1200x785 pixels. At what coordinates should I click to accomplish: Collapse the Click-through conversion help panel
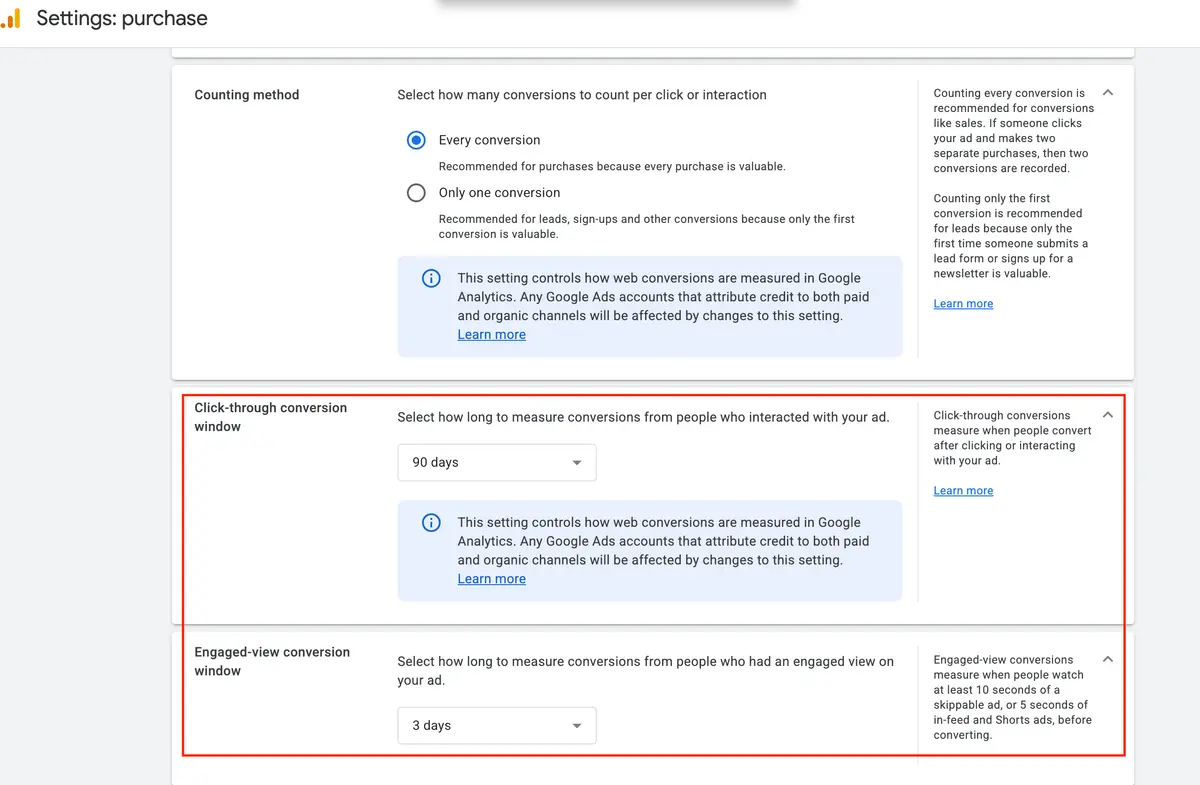pyautogui.click(x=1107, y=415)
